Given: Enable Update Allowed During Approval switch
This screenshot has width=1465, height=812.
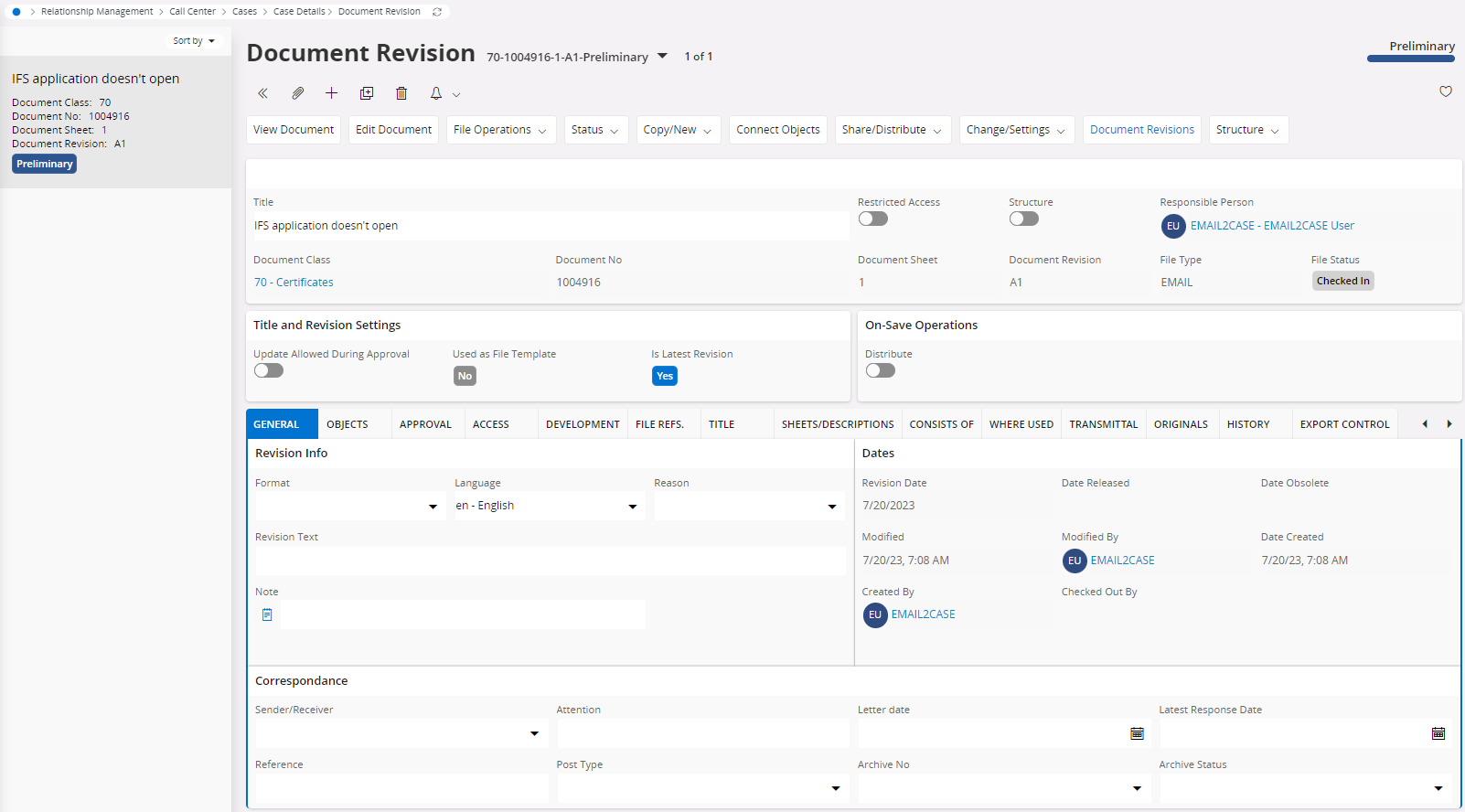Looking at the screenshot, I should coord(269,370).
